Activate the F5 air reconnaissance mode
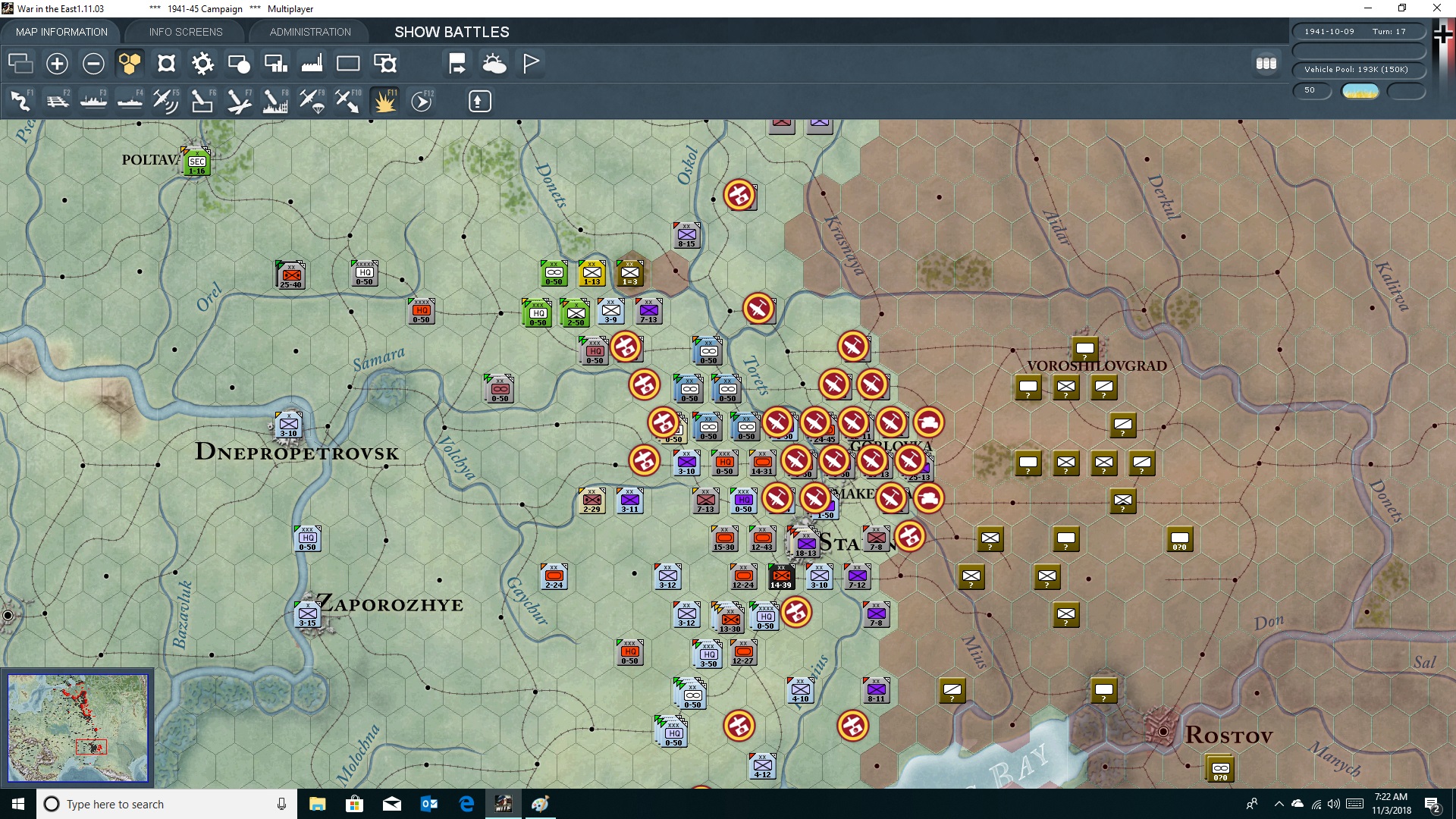This screenshot has height=819, width=1456. [x=166, y=100]
